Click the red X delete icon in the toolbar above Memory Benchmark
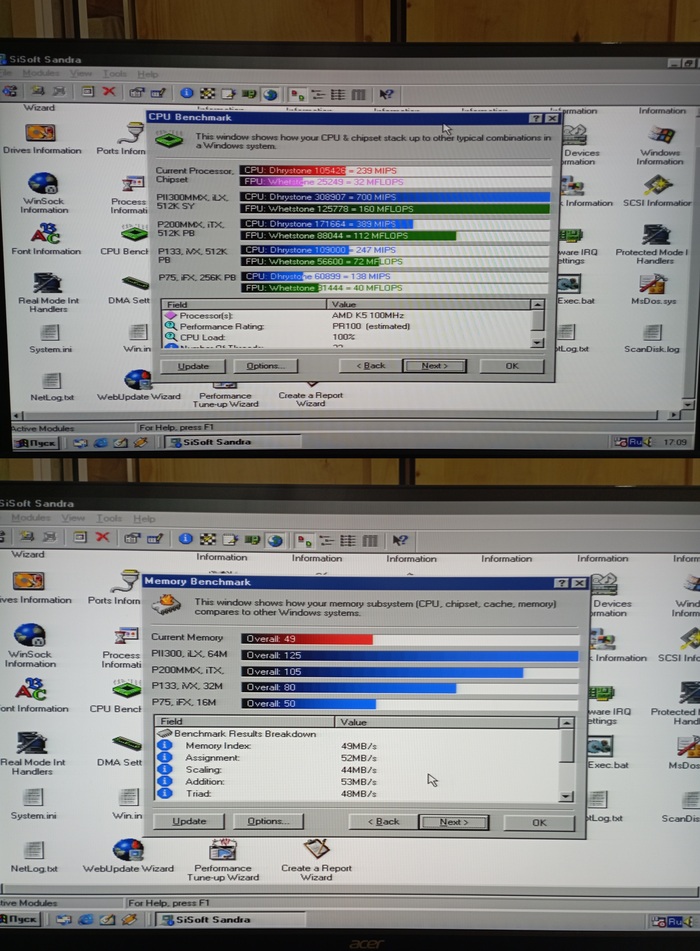 [x=103, y=537]
